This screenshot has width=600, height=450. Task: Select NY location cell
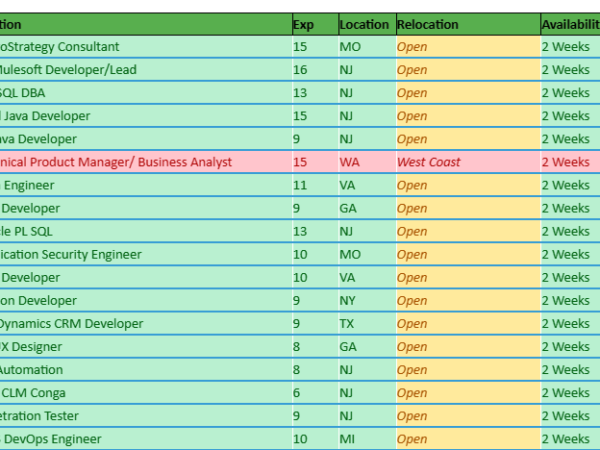(367, 301)
